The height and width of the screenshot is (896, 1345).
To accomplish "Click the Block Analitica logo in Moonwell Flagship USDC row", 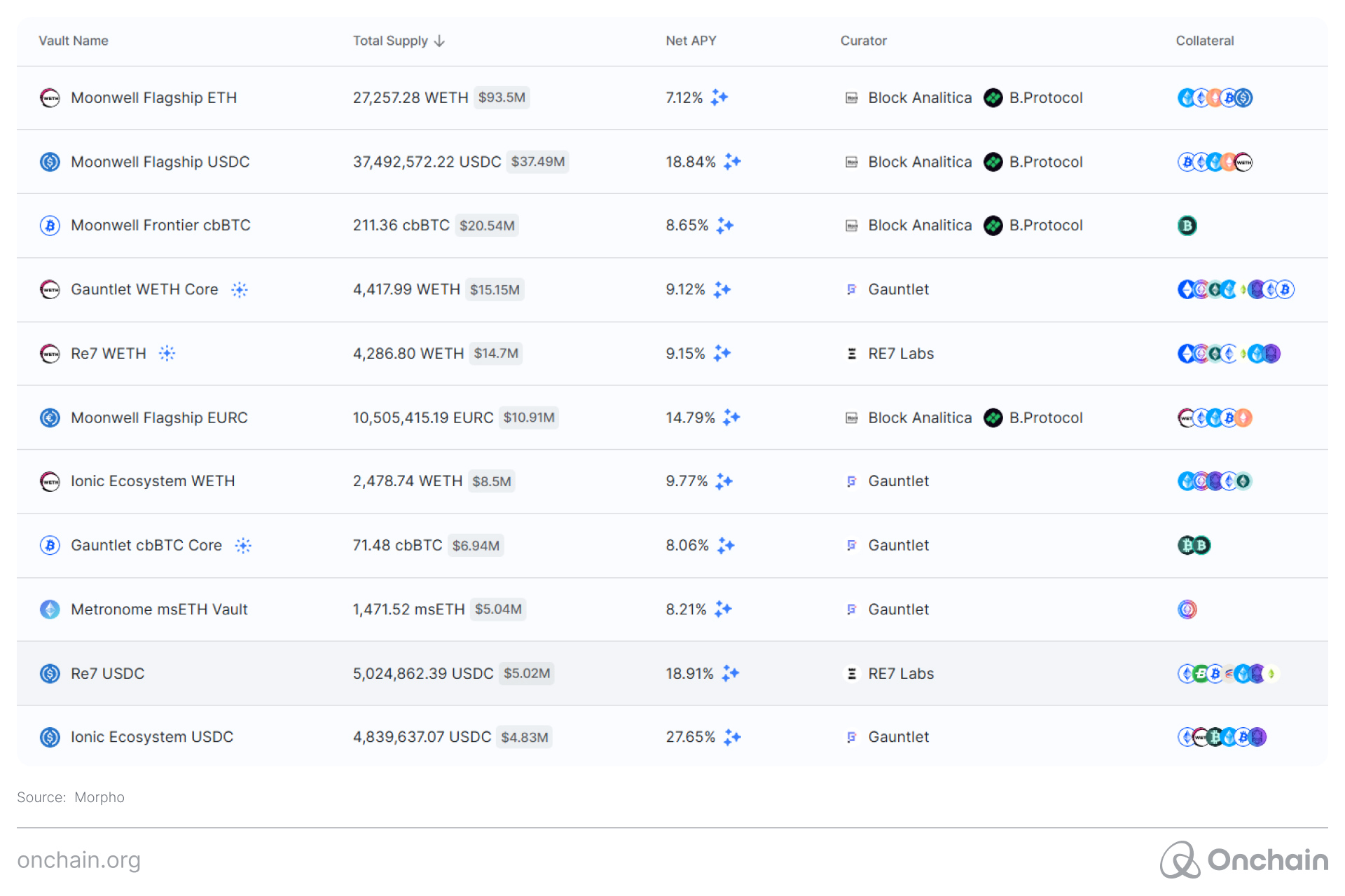I will point(852,162).
